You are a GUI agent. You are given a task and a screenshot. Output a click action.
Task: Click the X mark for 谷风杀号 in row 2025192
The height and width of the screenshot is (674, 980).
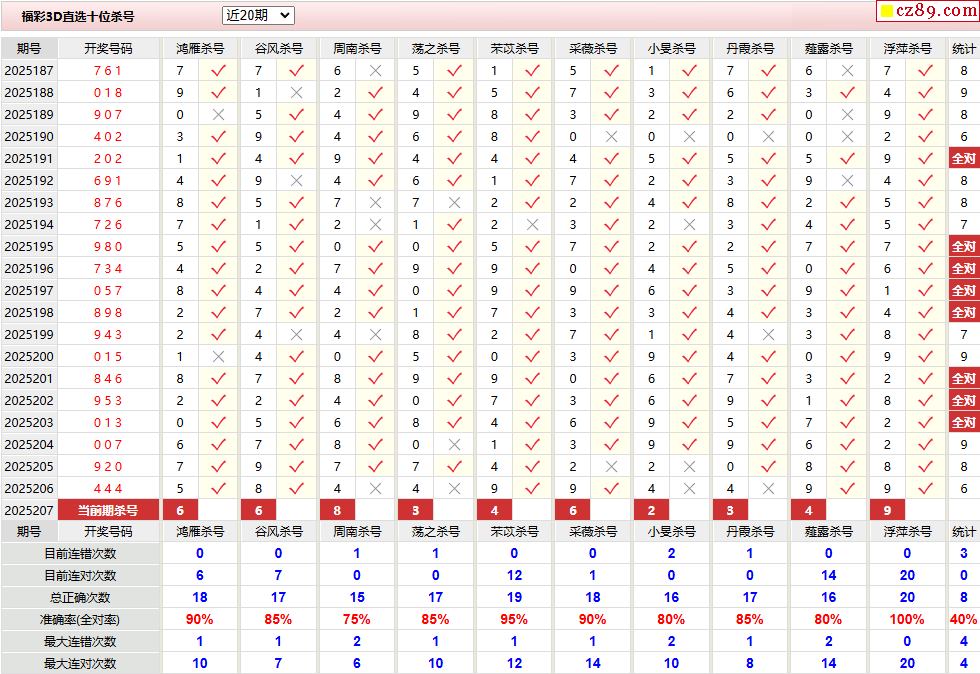coord(296,181)
